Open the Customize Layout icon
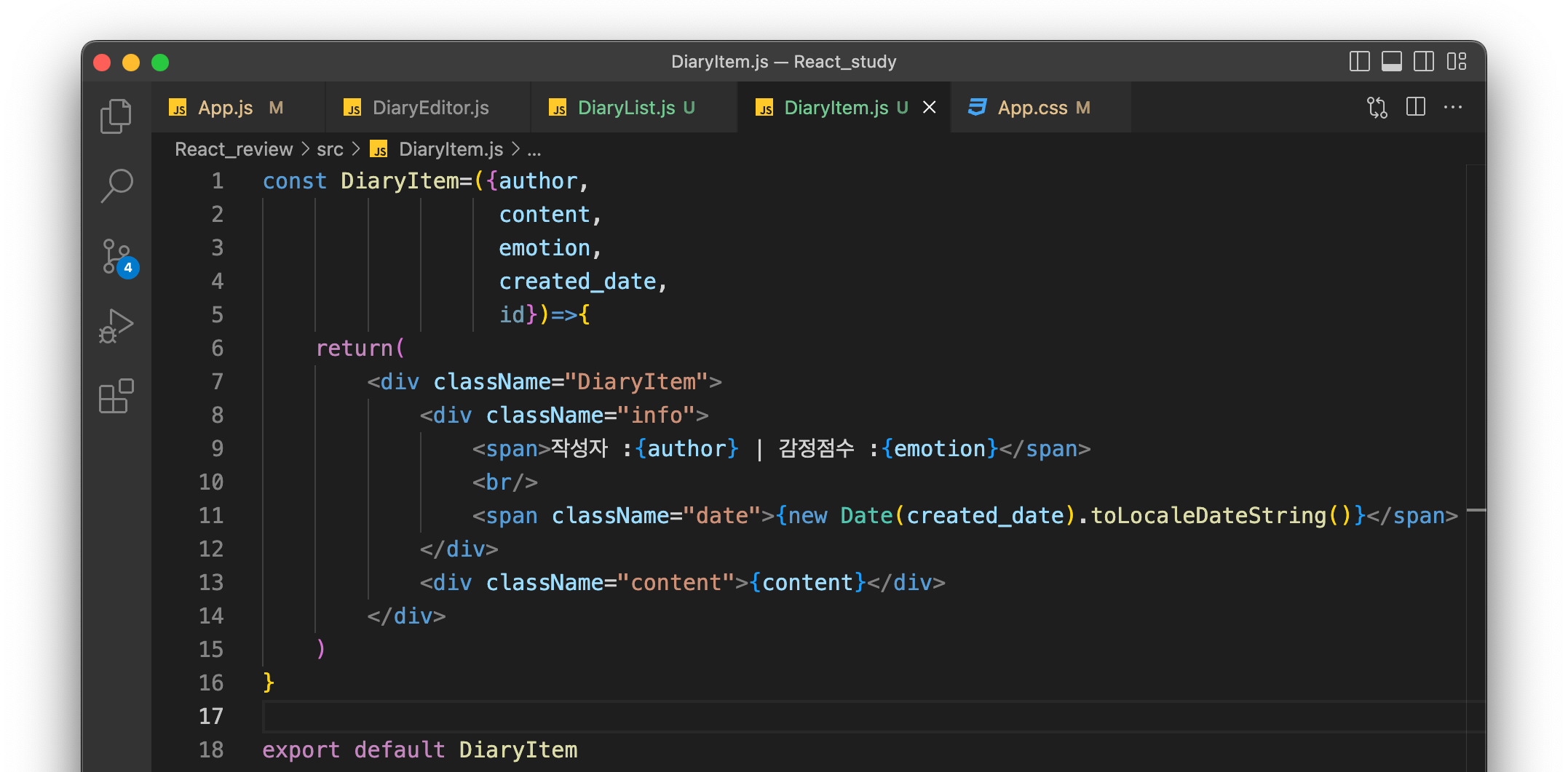1568x772 pixels. (x=1457, y=62)
